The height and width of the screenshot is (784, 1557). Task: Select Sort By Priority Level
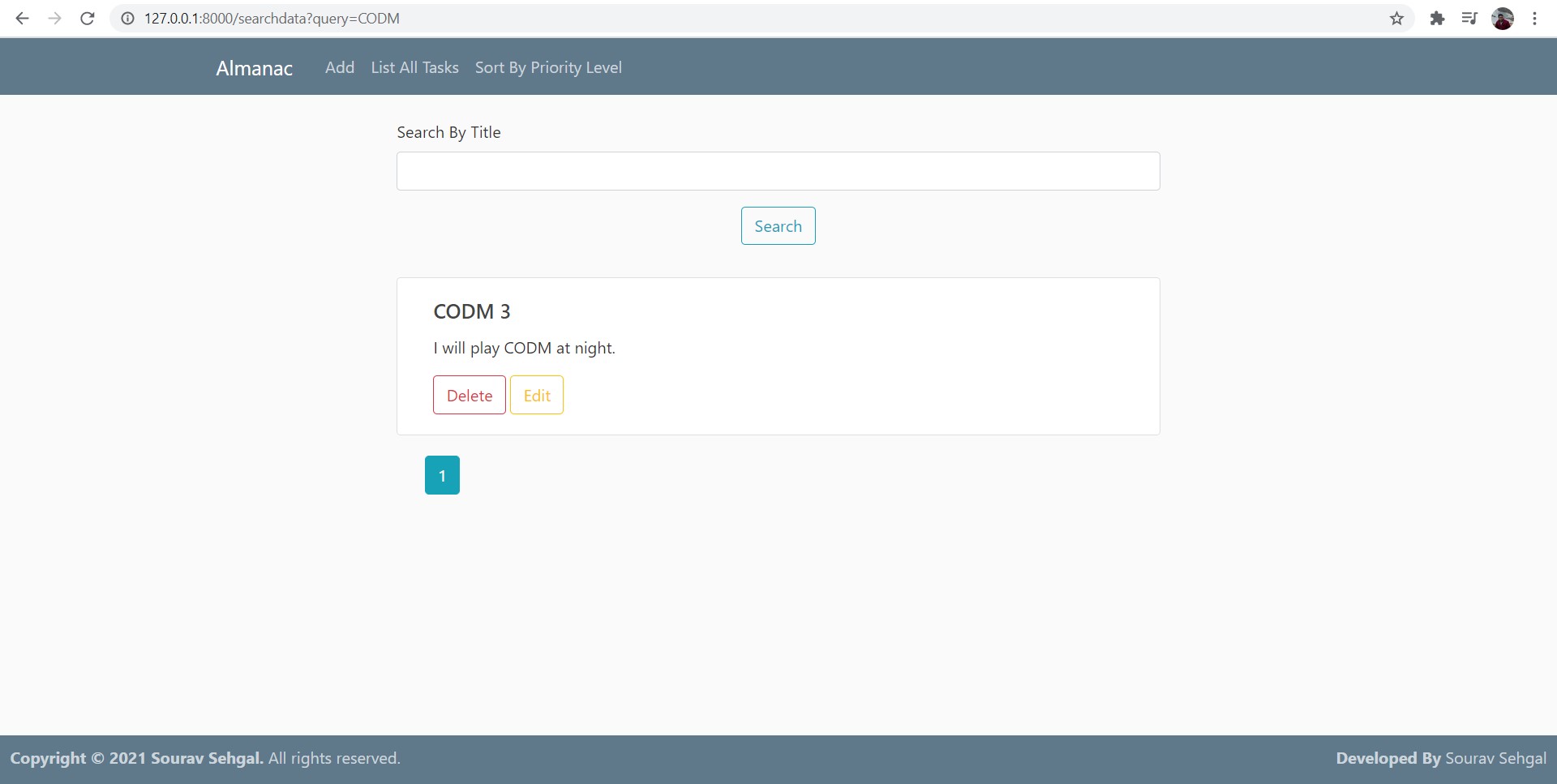point(548,67)
